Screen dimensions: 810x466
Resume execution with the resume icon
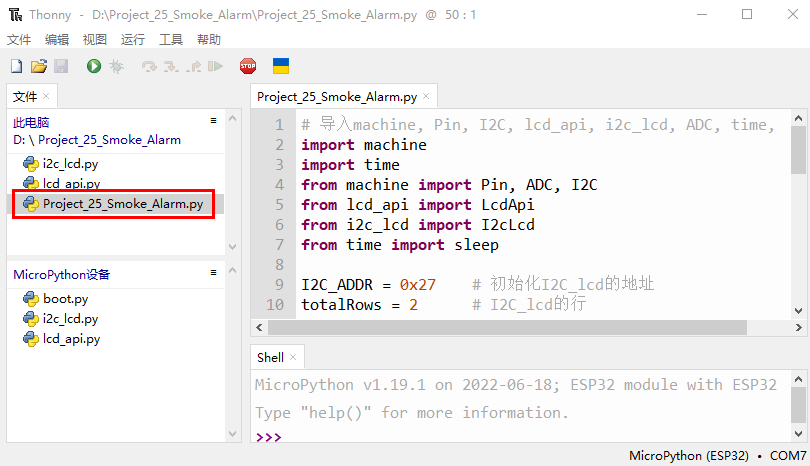tap(215, 66)
